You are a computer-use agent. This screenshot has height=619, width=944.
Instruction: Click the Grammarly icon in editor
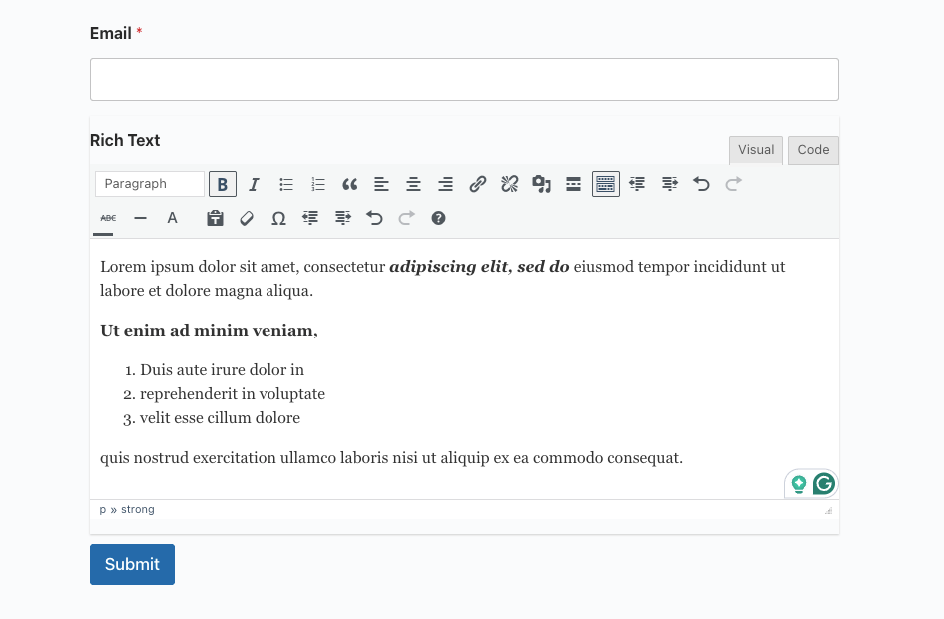click(x=824, y=484)
